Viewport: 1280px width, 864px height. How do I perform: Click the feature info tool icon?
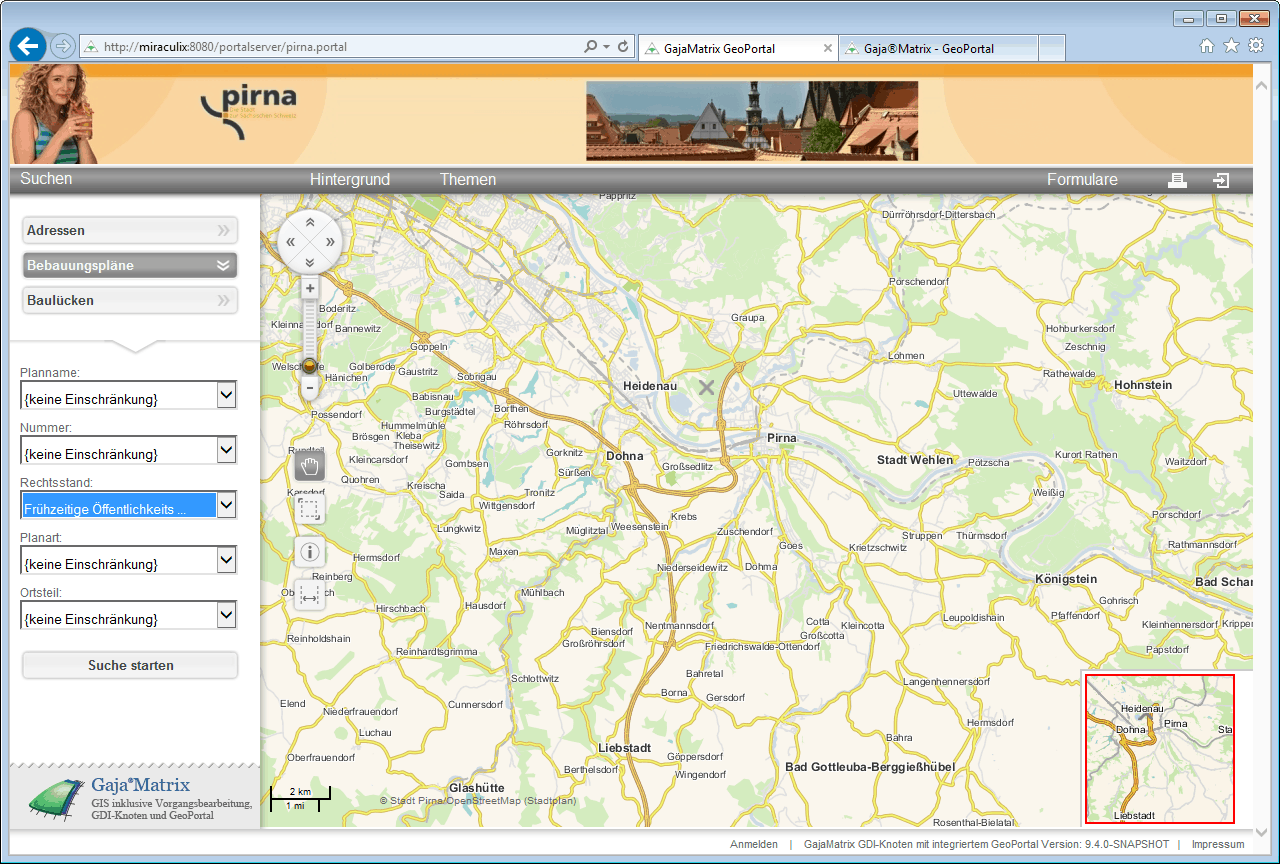click(x=310, y=552)
